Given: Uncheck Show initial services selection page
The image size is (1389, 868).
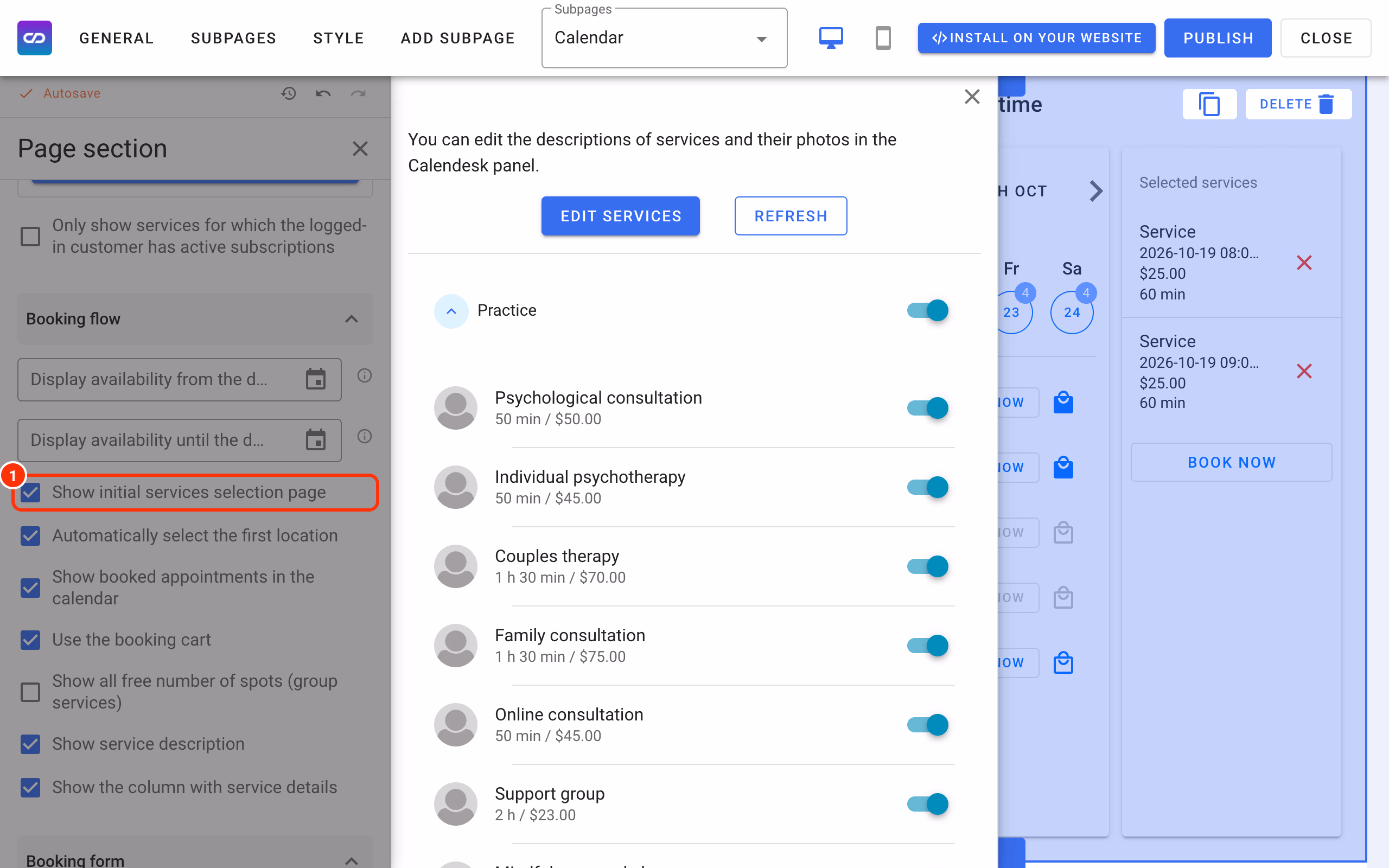Looking at the screenshot, I should (x=30, y=493).
